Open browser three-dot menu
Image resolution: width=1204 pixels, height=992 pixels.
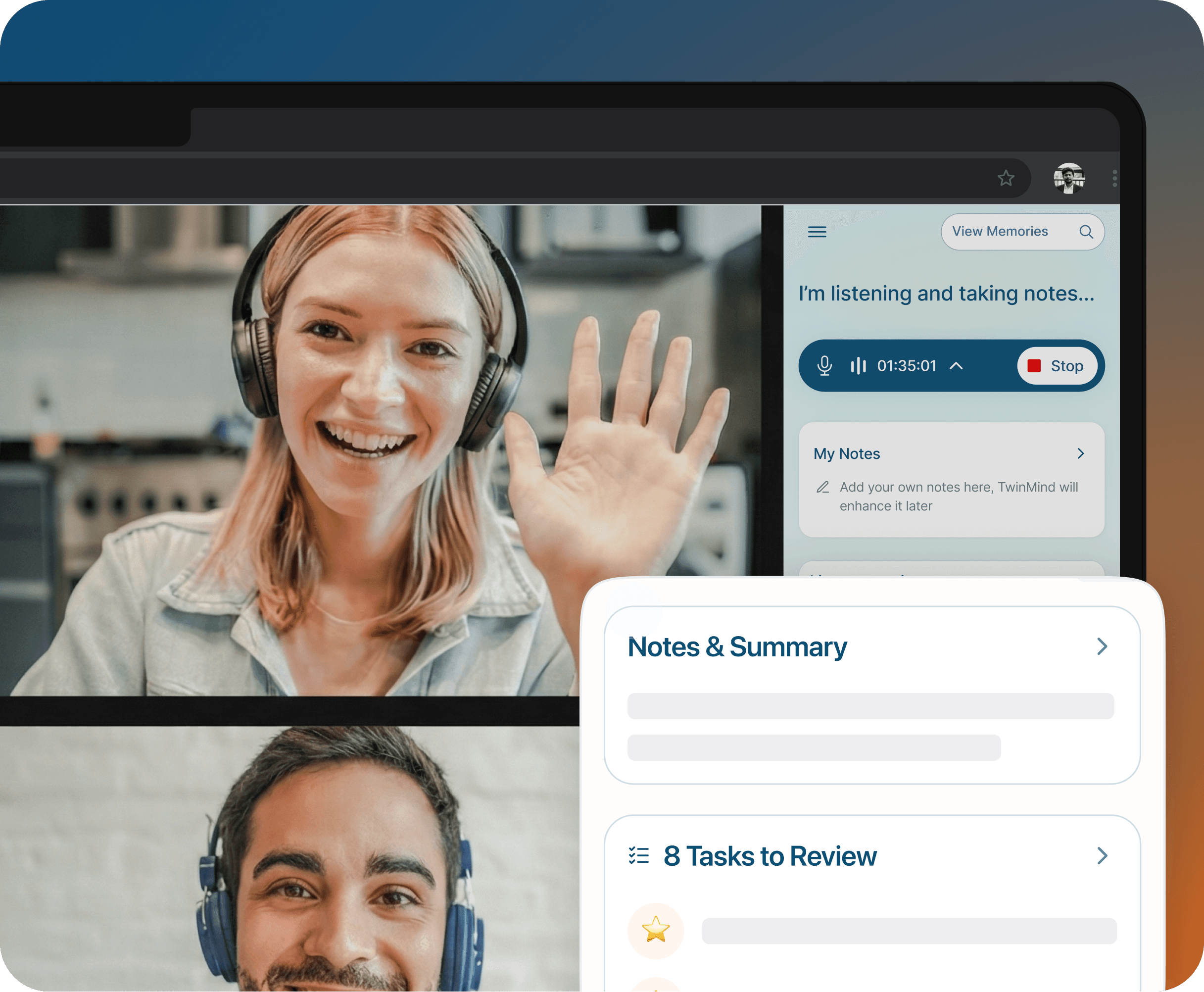point(1114,178)
